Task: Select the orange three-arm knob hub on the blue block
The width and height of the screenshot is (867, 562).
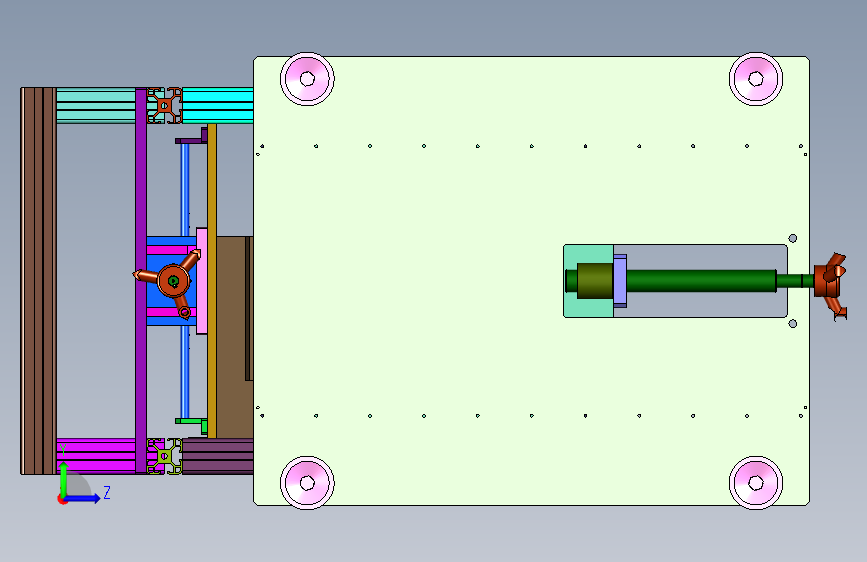Action: 174,281
